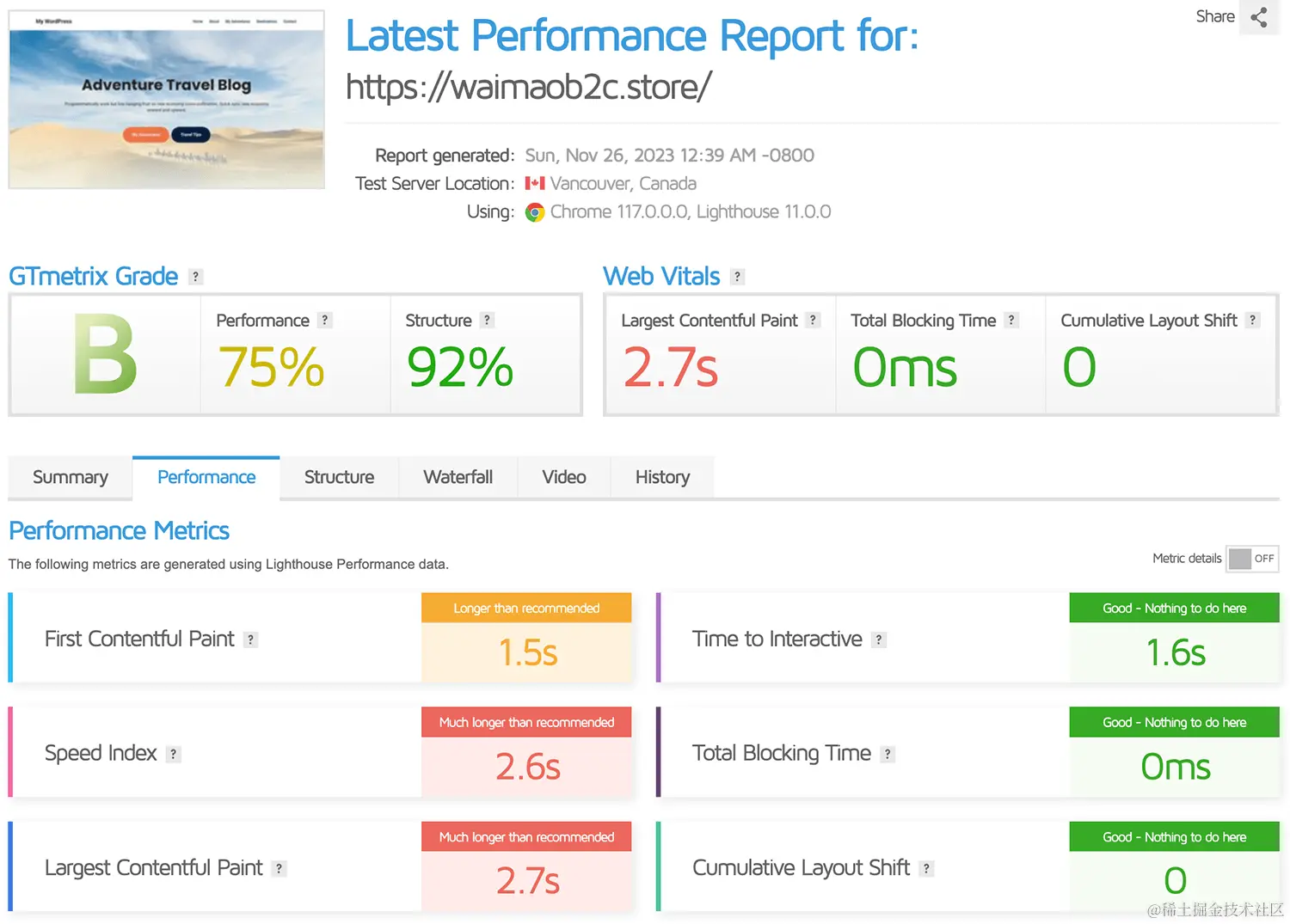Open the Waterfall tab

click(458, 477)
